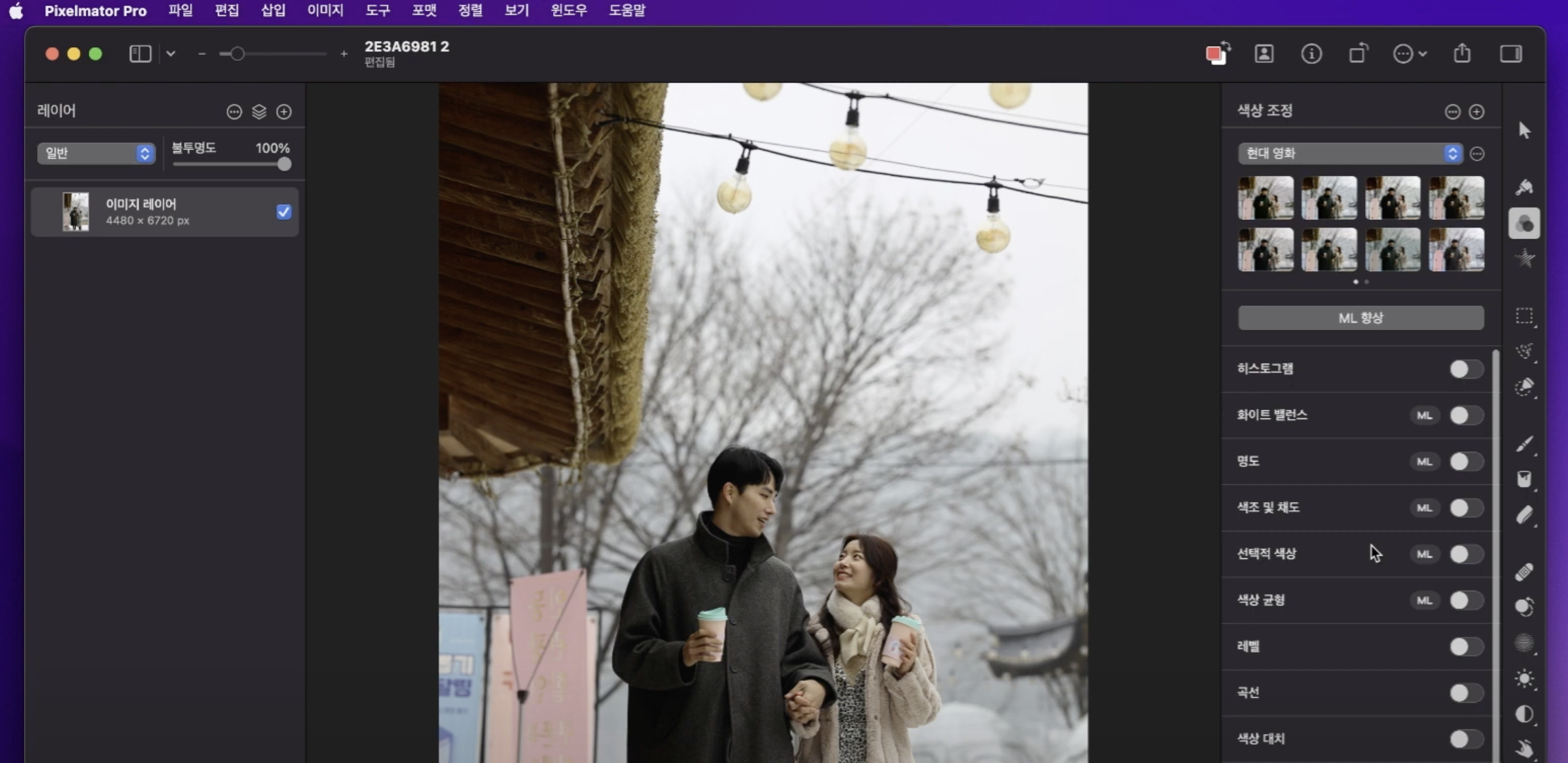This screenshot has height=763, width=1568.
Task: Click the Crop/rotate icon in toolbar
Action: tap(1358, 53)
